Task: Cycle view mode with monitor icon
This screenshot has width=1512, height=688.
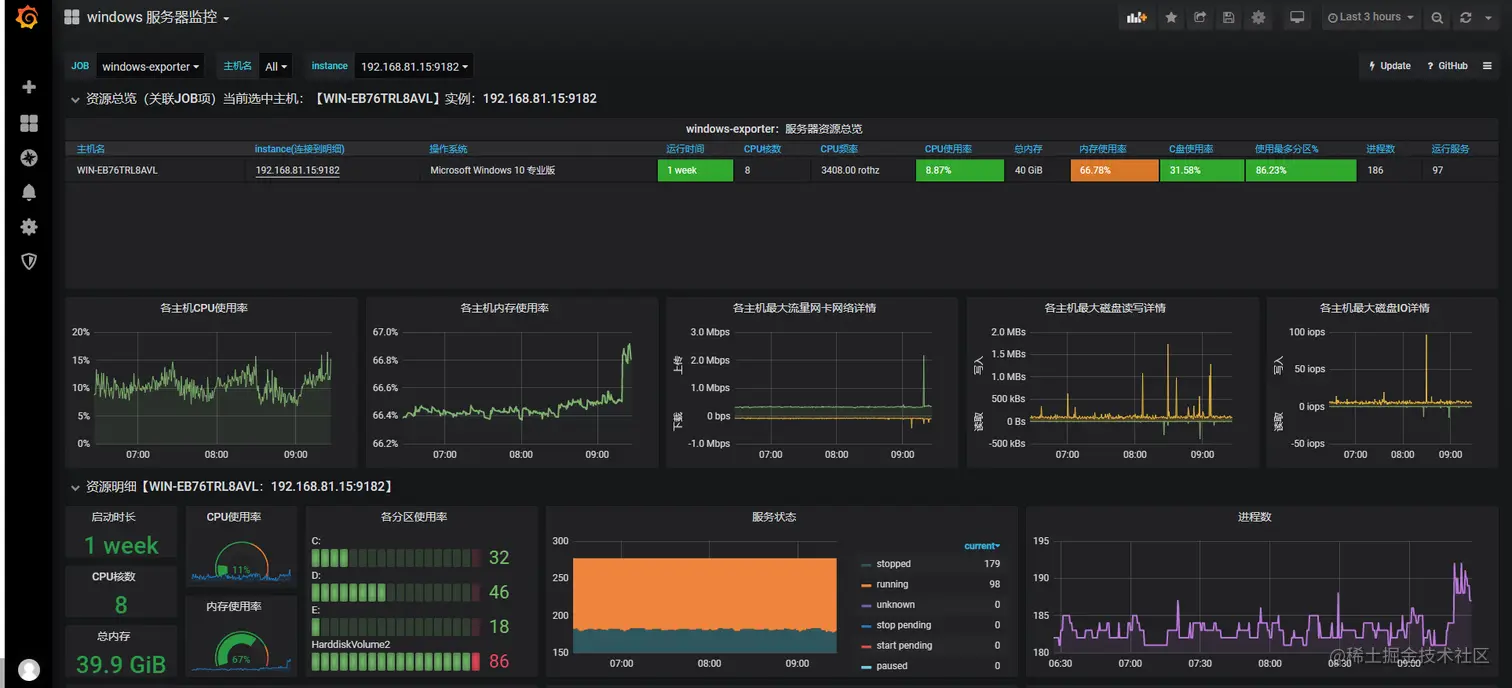Action: tap(1297, 18)
